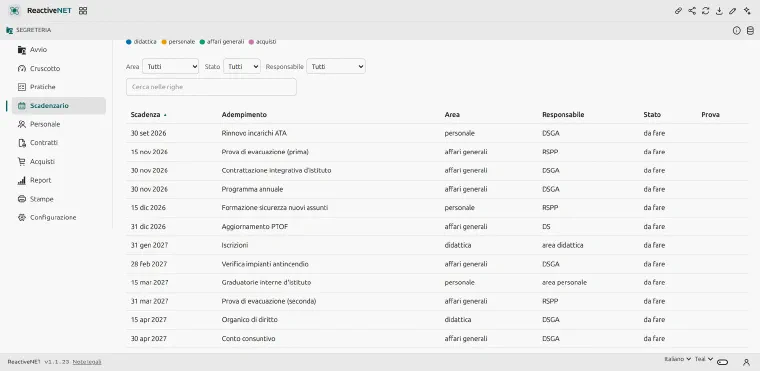Click the 'Organico di diritto' row

[x=437, y=320]
